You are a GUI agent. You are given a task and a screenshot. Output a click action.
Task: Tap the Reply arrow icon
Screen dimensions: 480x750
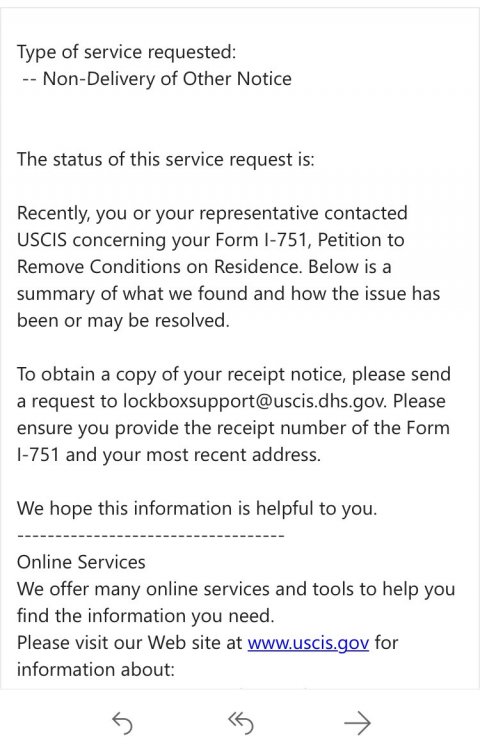pyautogui.click(x=122, y=722)
